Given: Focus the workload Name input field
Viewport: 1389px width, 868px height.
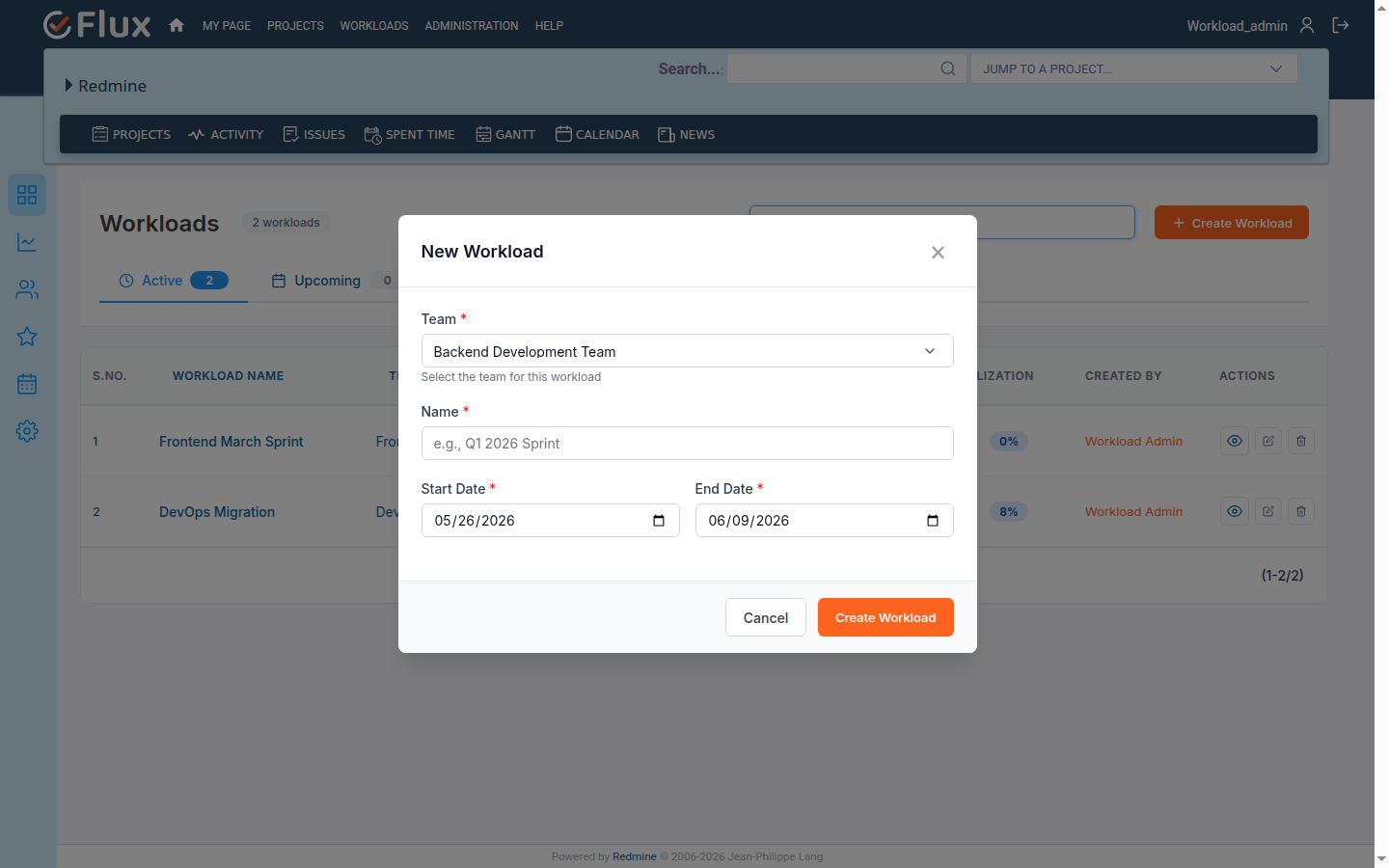Looking at the screenshot, I should 687,444.
